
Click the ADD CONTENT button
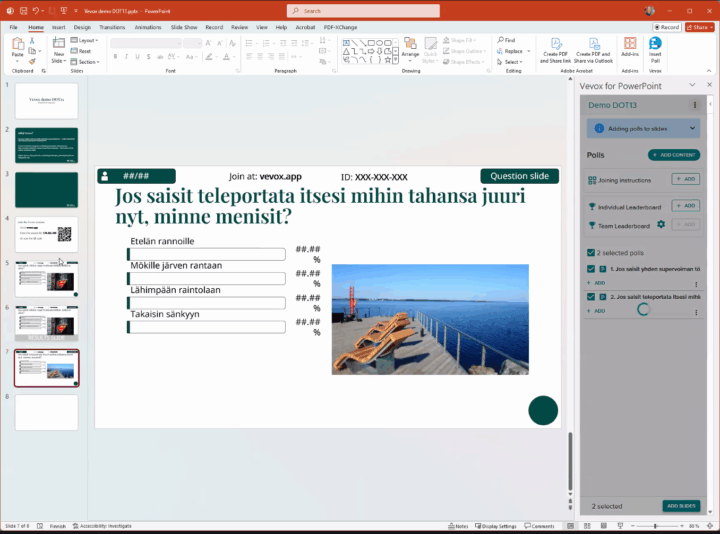click(674, 155)
